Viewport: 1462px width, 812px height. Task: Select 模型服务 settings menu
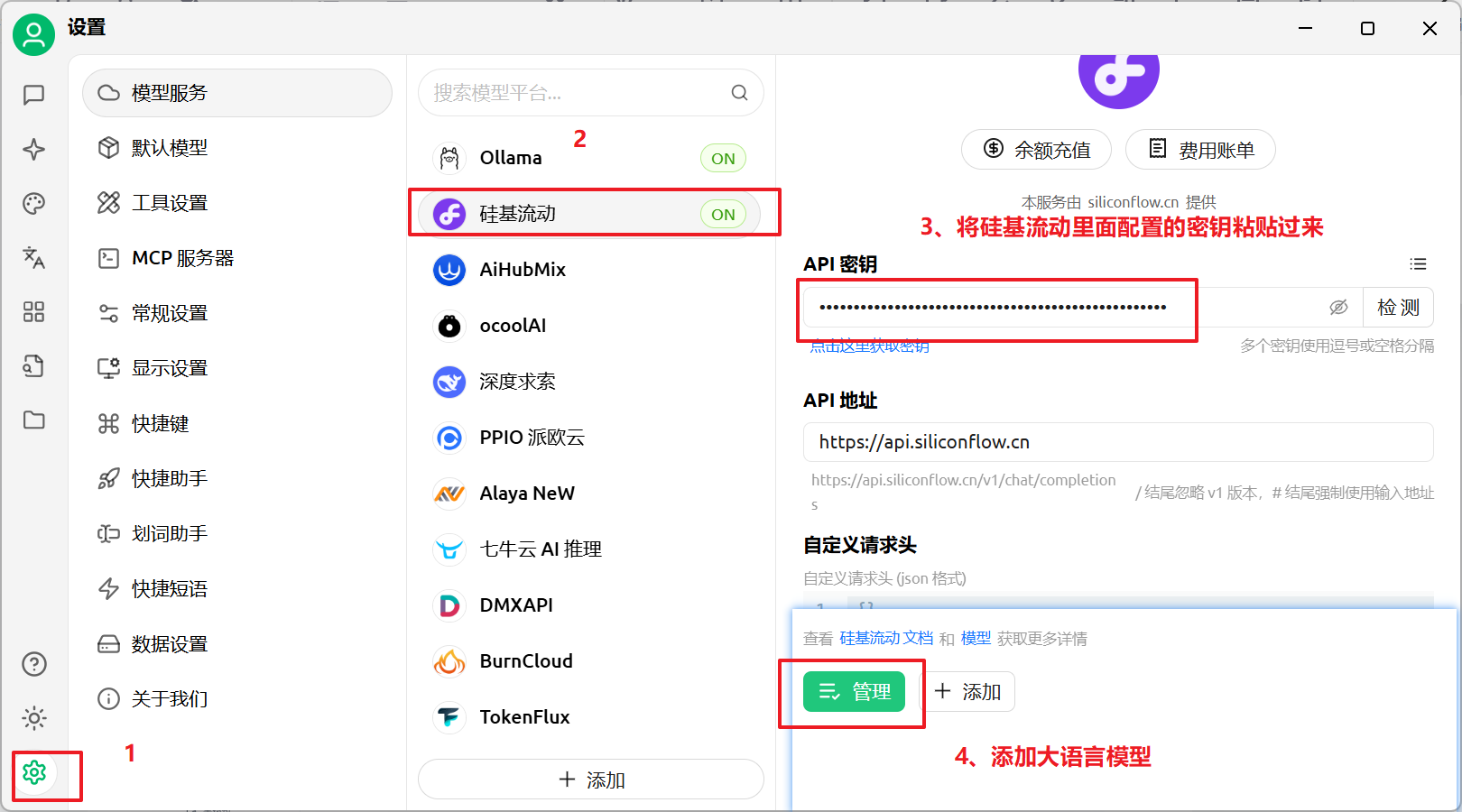[237, 93]
